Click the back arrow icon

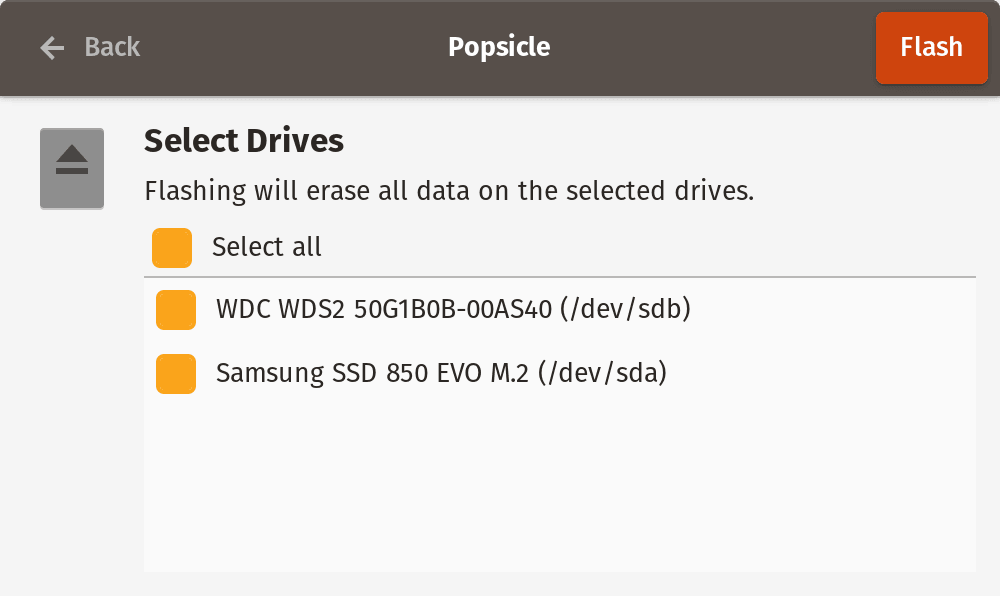52,47
